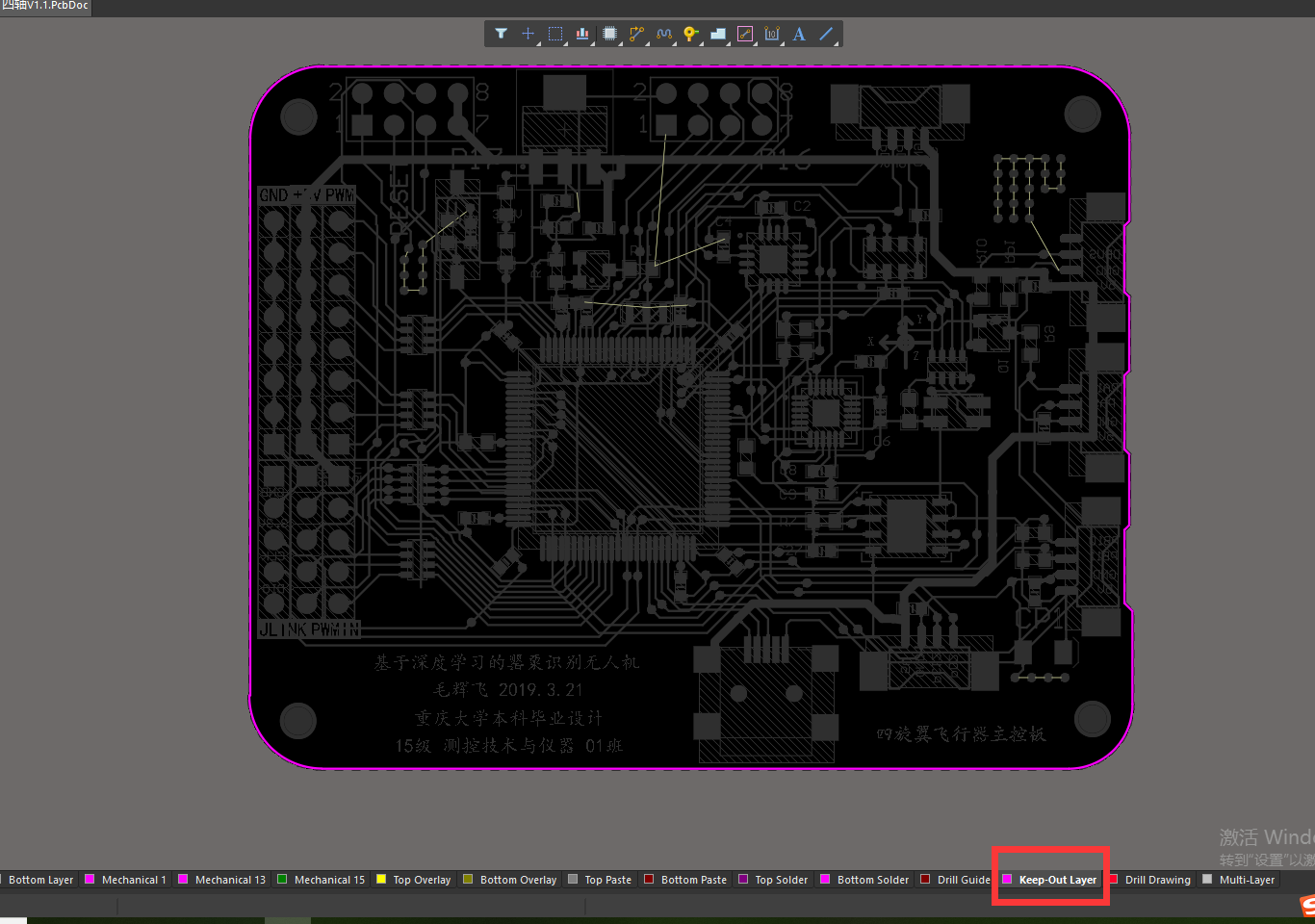Viewport: 1315px width, 924px height.
Task: Switch display to the Bottom Solder layer
Action: click(871, 879)
